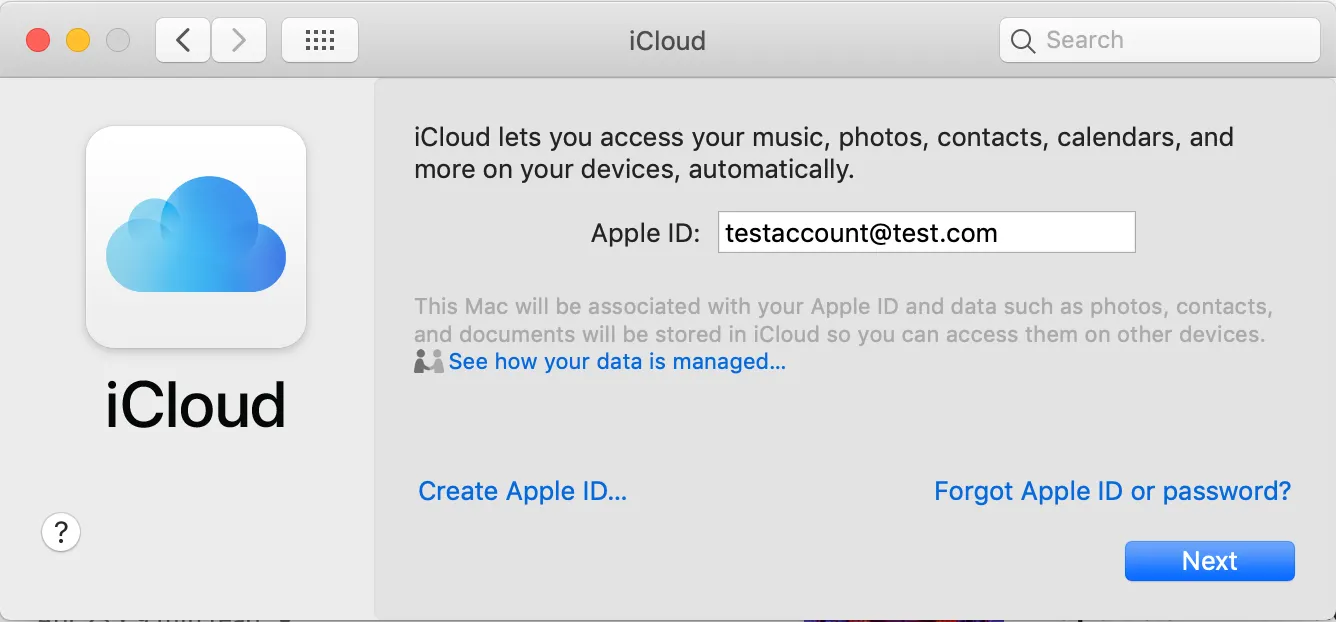This screenshot has width=1336, height=622.
Task: Click the privacy handshake people icon
Action: pyautogui.click(x=428, y=362)
